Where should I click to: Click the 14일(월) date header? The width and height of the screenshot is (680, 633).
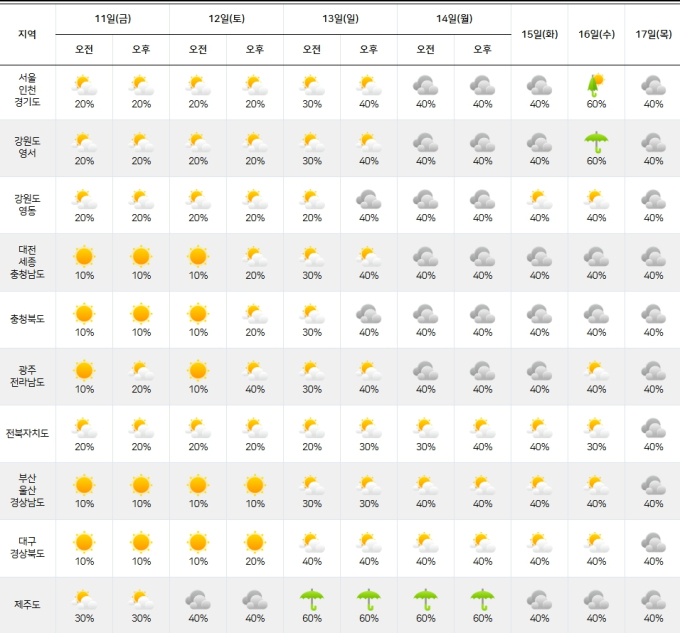point(454,18)
